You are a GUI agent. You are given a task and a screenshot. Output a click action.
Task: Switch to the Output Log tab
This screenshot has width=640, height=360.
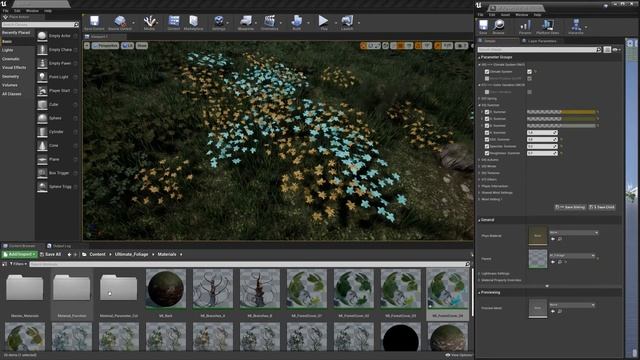click(x=59, y=246)
